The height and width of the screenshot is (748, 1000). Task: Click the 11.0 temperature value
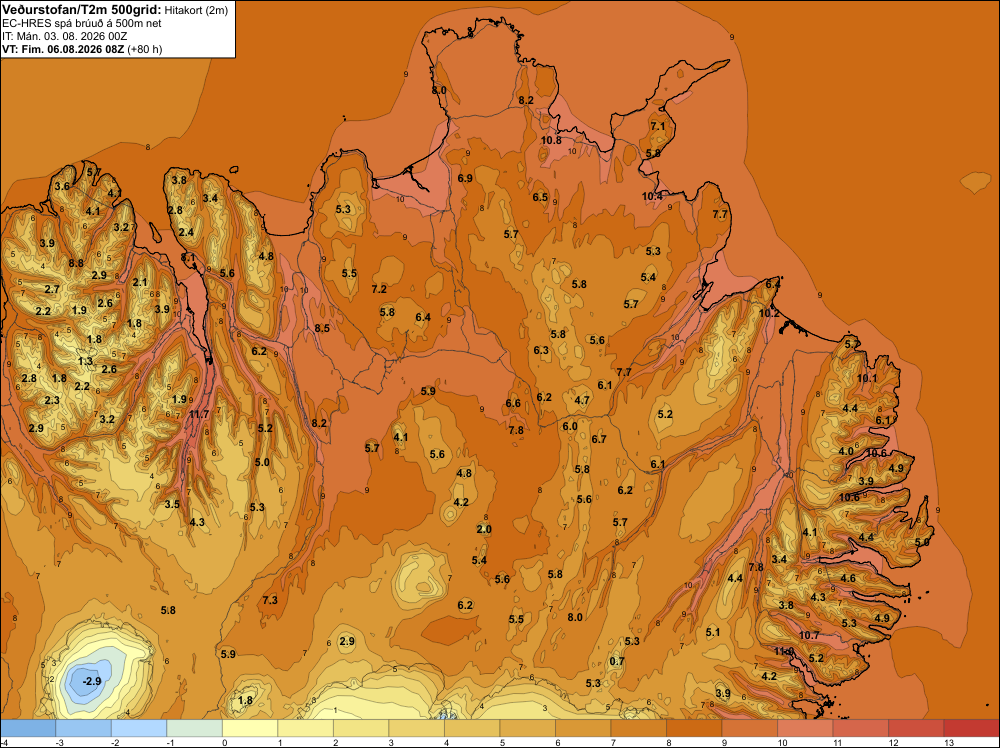click(784, 651)
